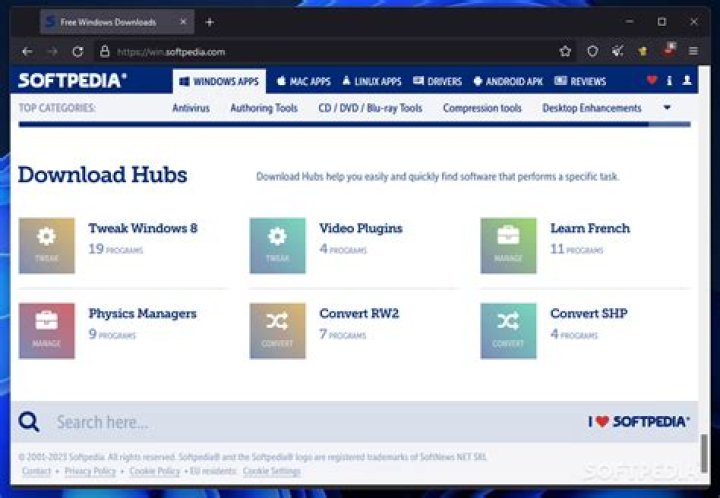Click the Softpedia logo
Viewport: 720px width, 498px height.
[x=73, y=81]
